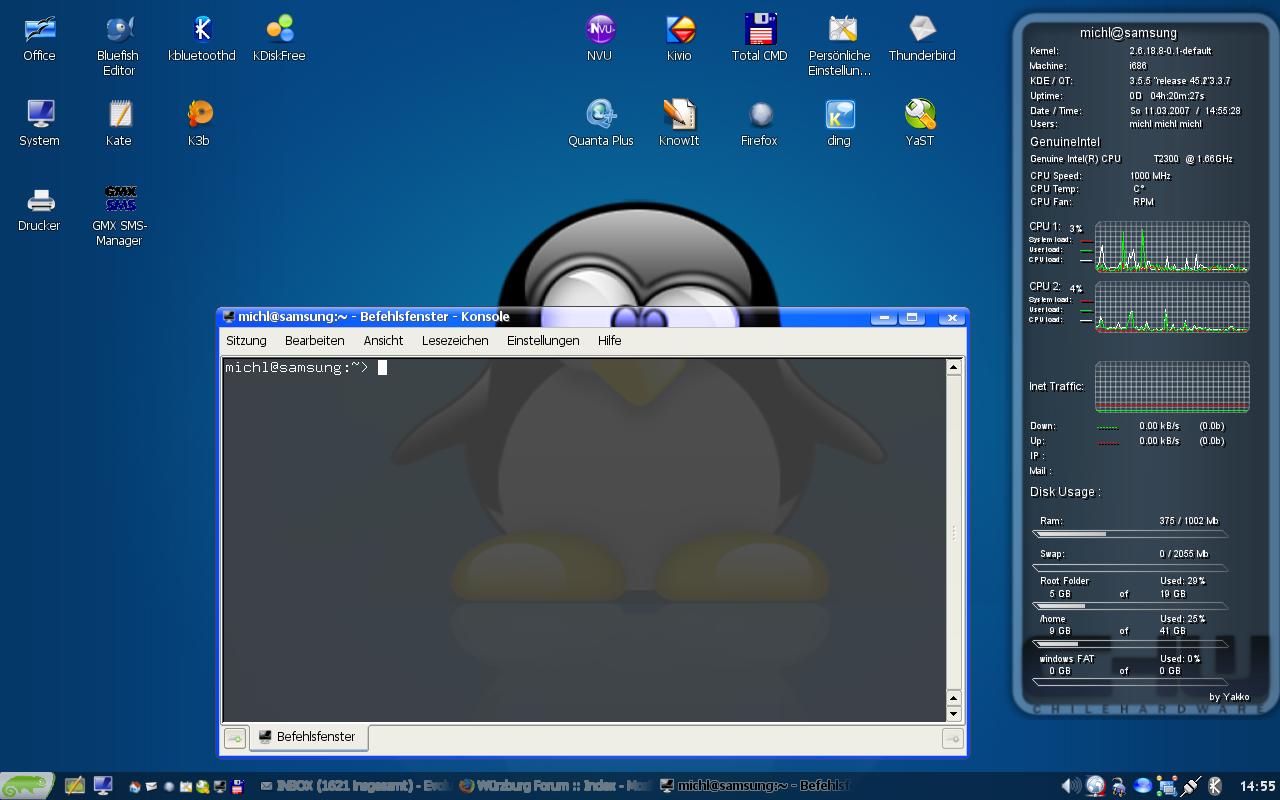Screen dimensions: 1280x800
Task: Open the Bearbeiten menu in Konsole
Action: click(x=314, y=341)
